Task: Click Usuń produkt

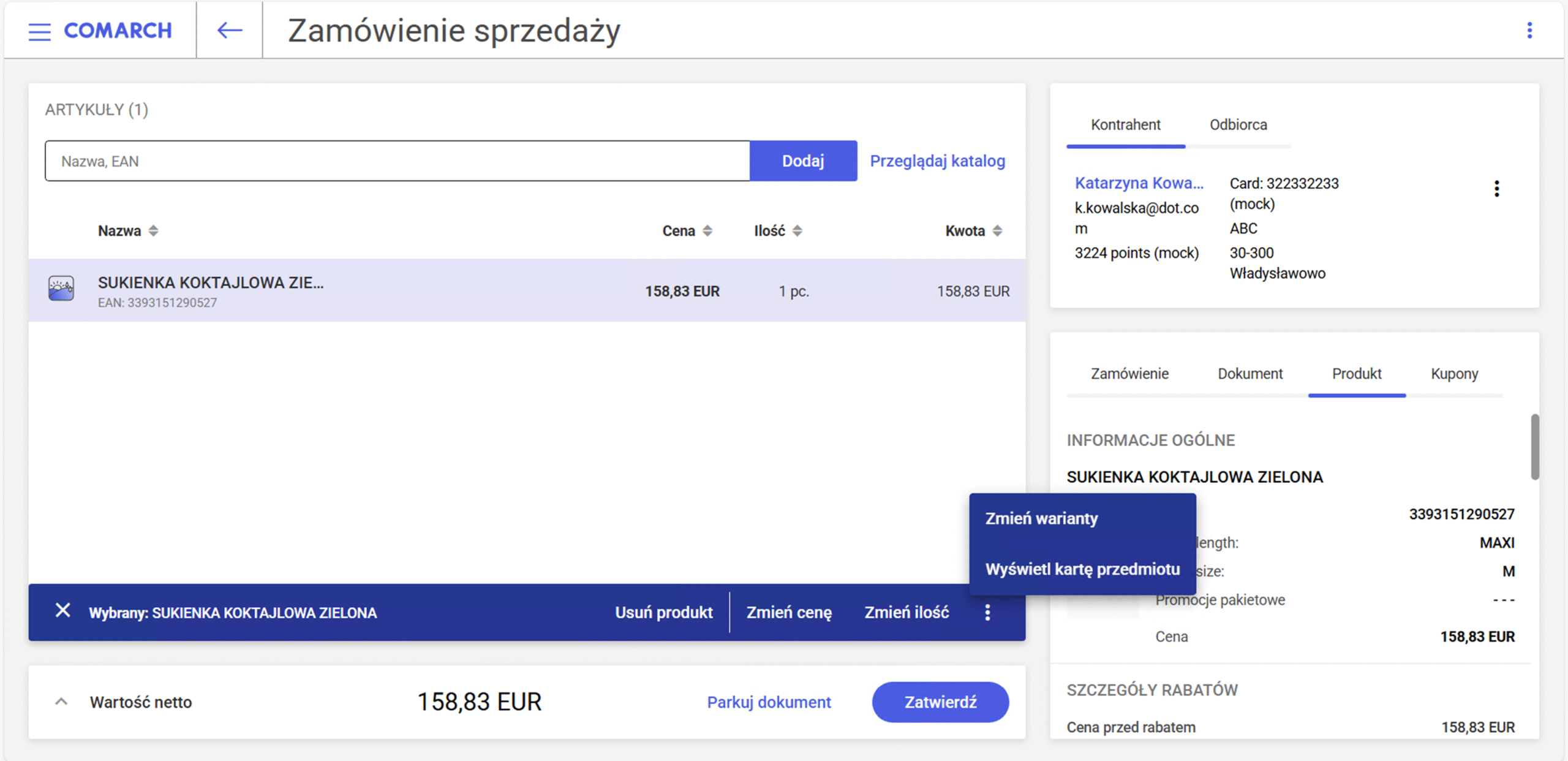Action: coord(664,613)
